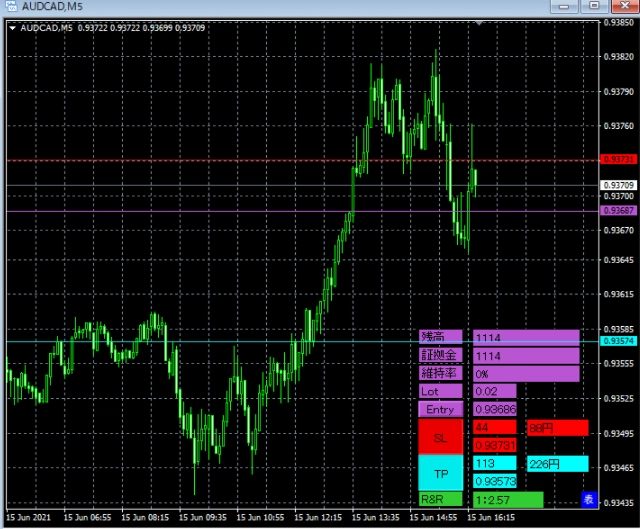Select the Entry price field 0.93686
Screen dimensions: 640x529
(495, 409)
